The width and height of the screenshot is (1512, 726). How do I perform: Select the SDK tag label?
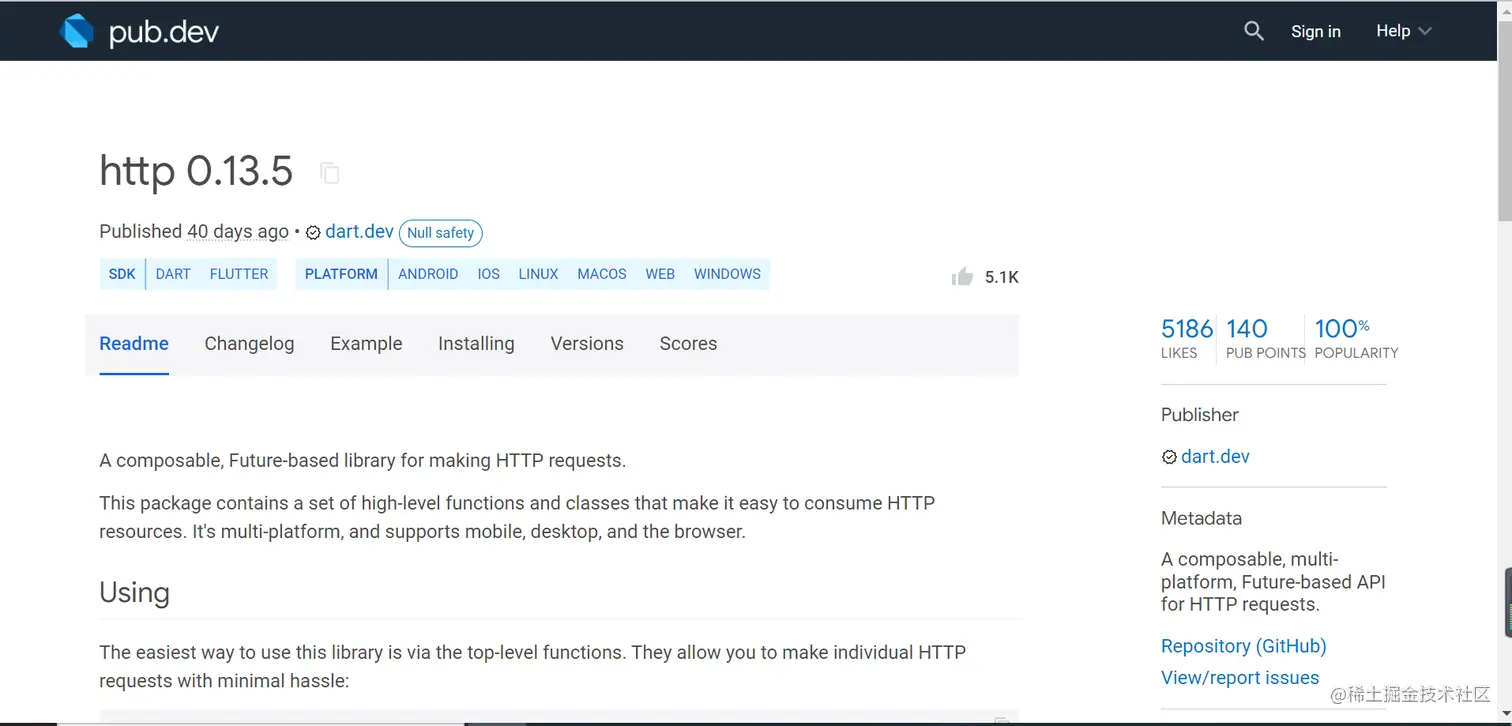point(122,274)
